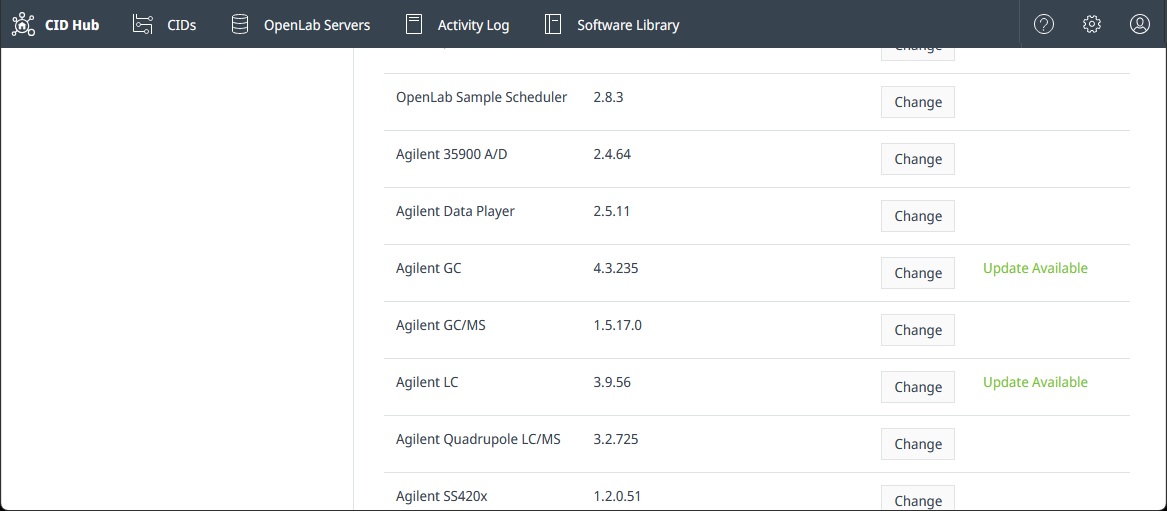Click Update Available for Agilent LC

(1035, 382)
